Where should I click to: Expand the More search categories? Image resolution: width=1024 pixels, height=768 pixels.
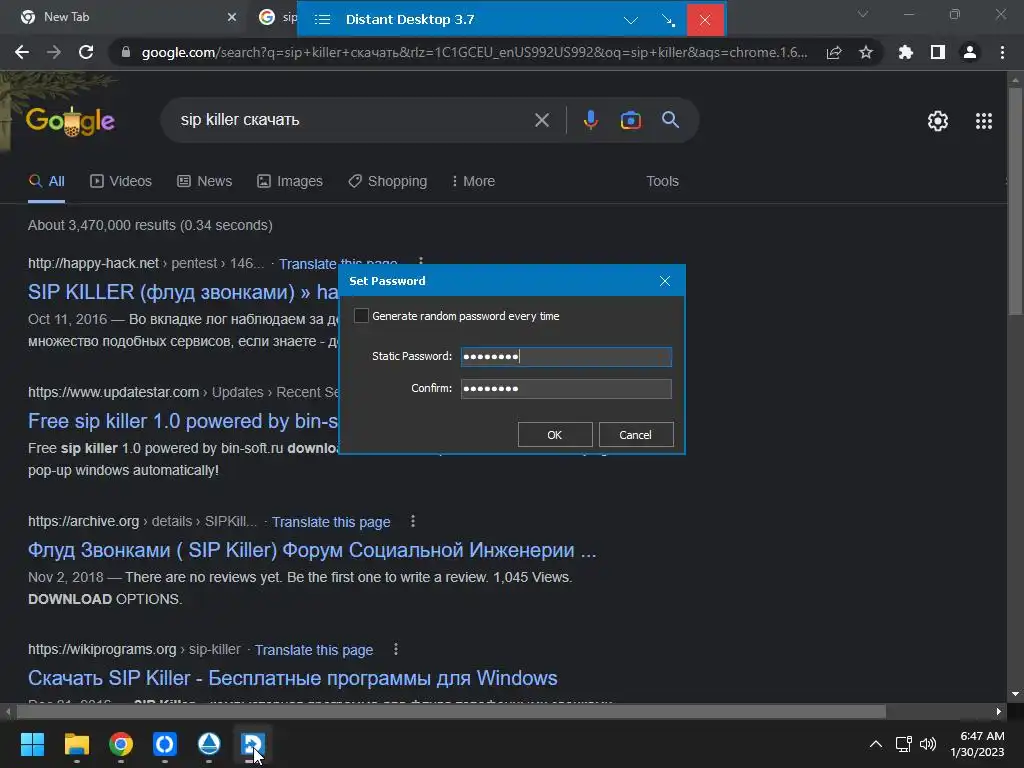click(473, 182)
